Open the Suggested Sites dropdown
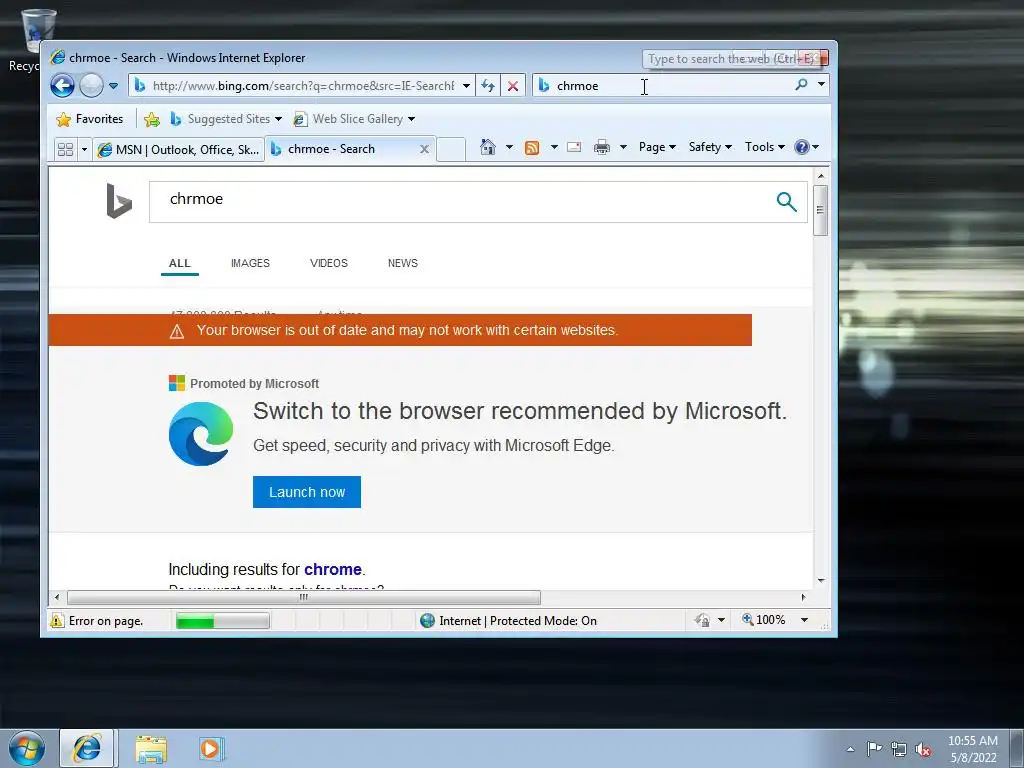The image size is (1024, 768). tap(225, 119)
